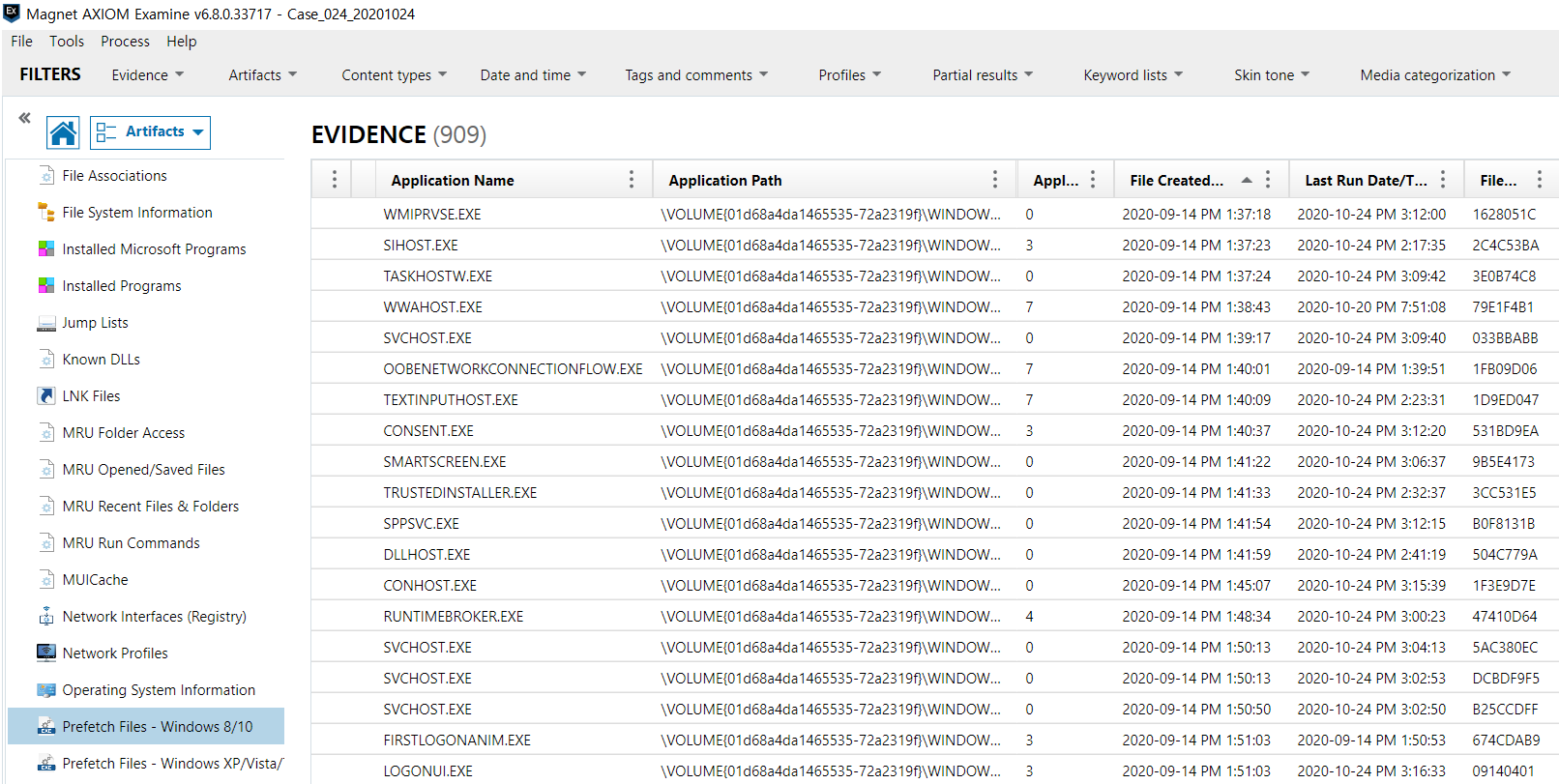The height and width of the screenshot is (784, 1559).
Task: Click the Home icon button
Action: click(x=64, y=132)
